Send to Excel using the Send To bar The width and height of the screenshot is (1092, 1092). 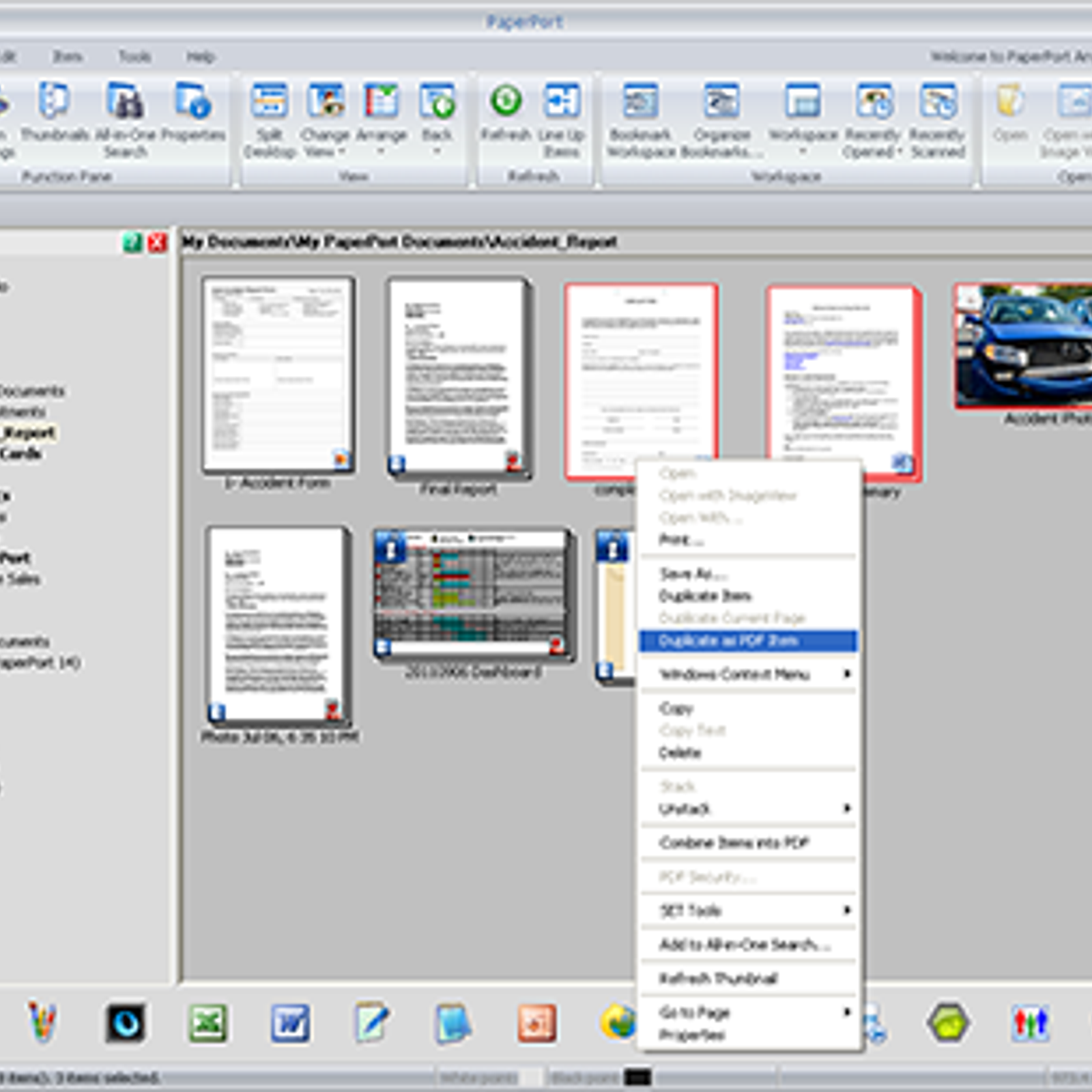tap(207, 1023)
